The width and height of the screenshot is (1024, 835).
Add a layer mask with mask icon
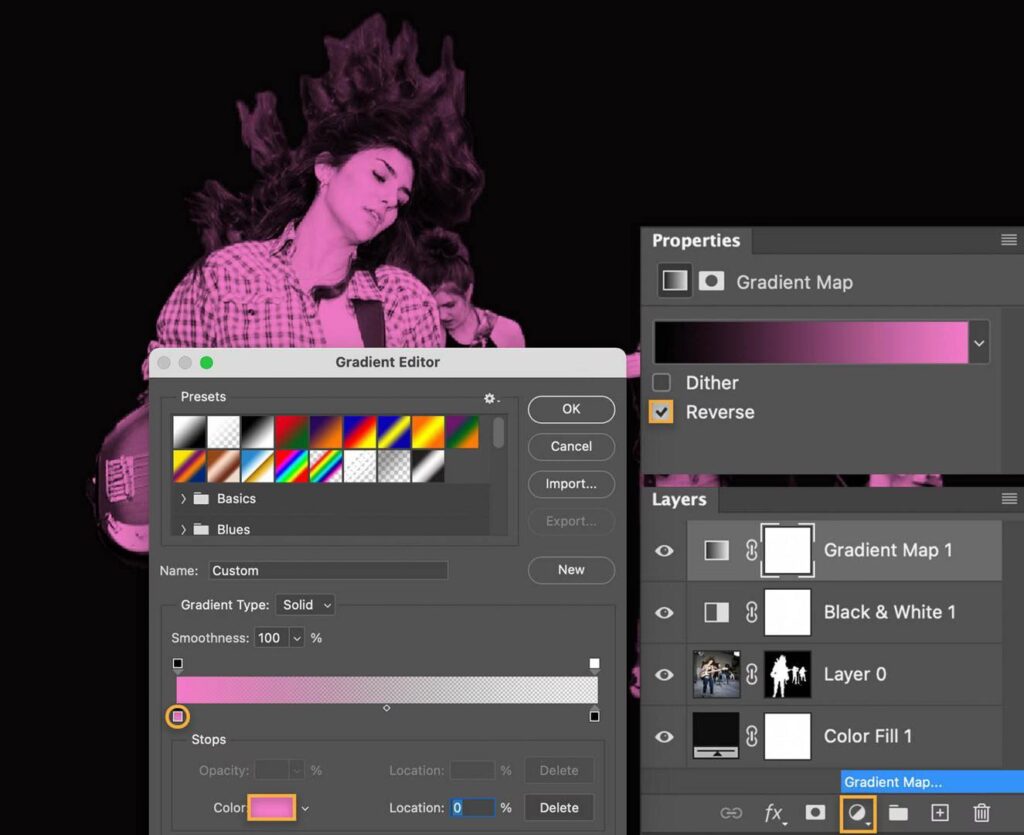click(x=815, y=813)
